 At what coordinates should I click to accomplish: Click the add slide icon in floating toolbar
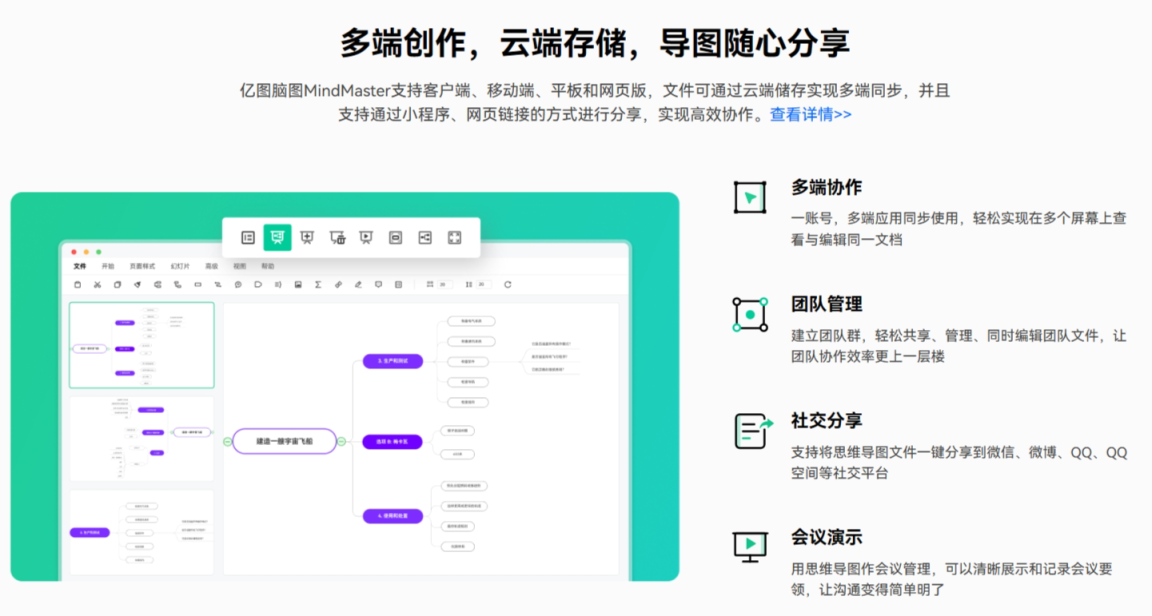pos(307,237)
